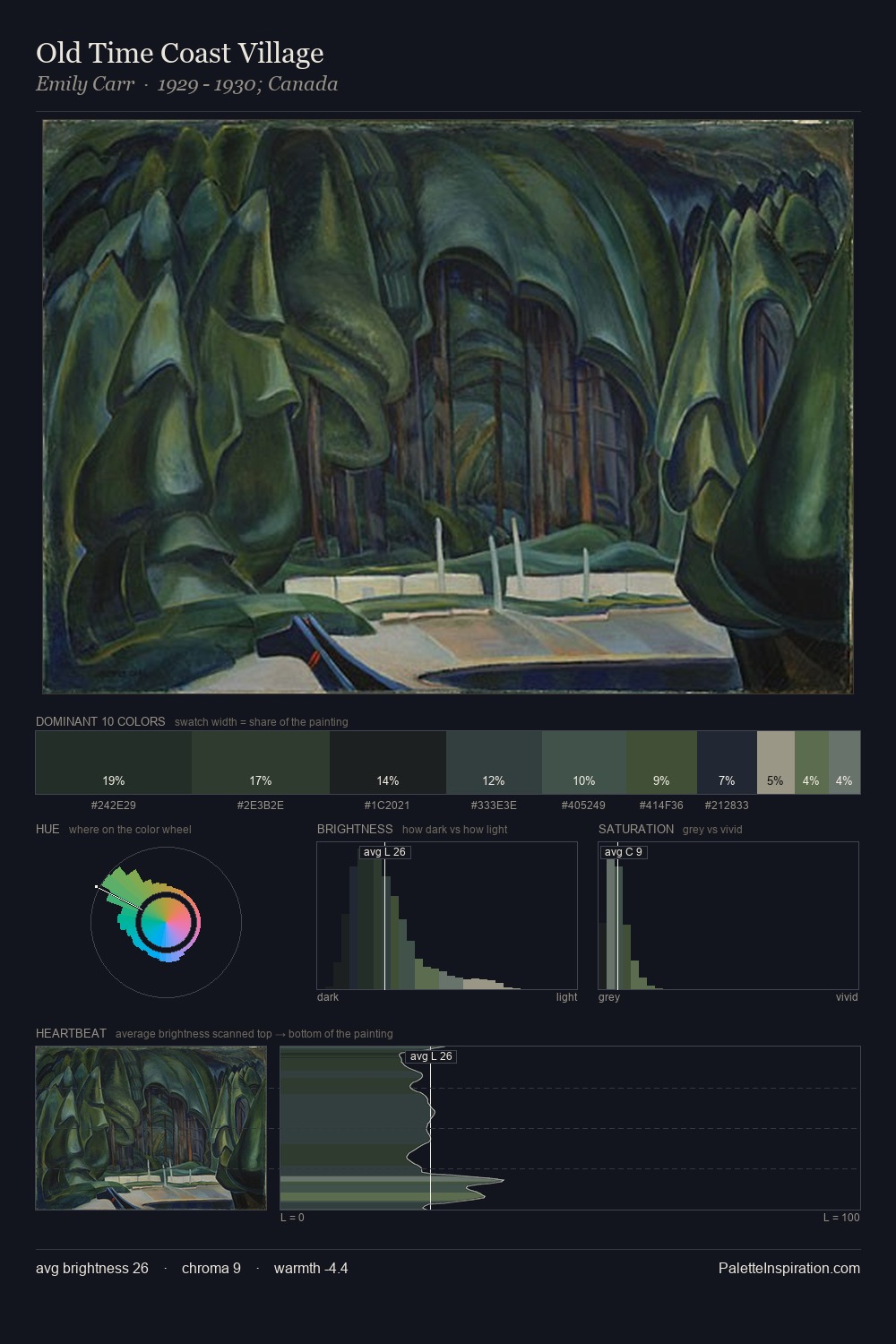The height and width of the screenshot is (1344, 896).
Task: Click the hex code #212833 label
Action: 727,806
